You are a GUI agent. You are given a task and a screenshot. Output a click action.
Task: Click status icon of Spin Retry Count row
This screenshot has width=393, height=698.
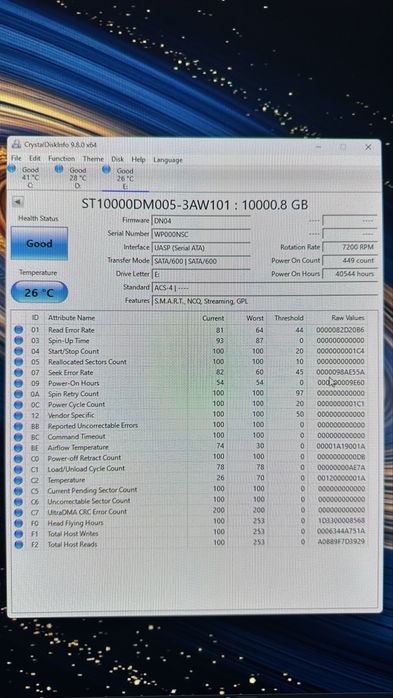click(x=19, y=394)
